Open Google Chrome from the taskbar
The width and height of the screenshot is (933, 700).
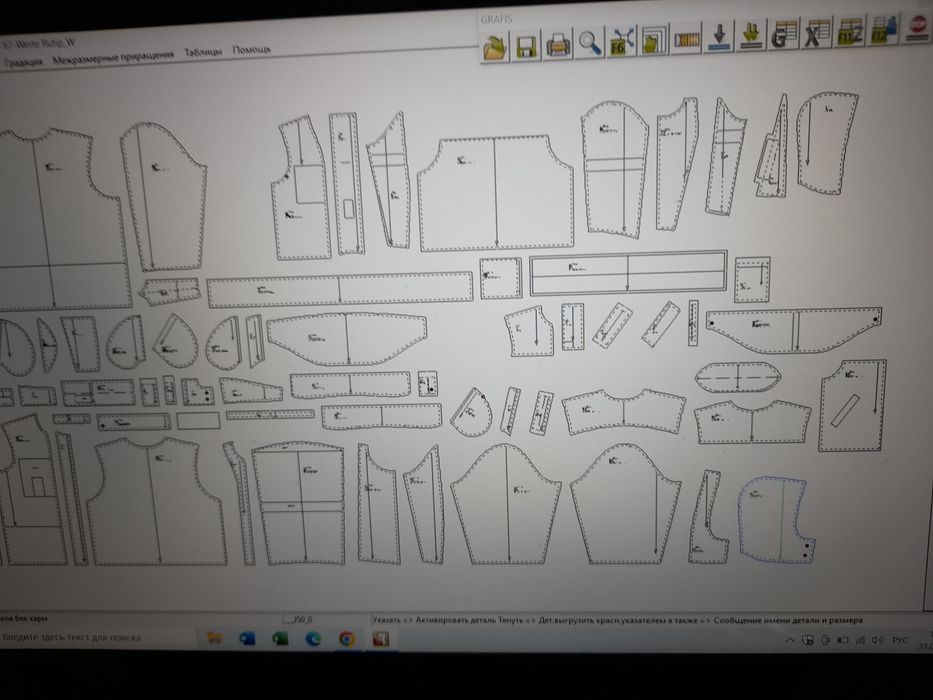(x=347, y=639)
